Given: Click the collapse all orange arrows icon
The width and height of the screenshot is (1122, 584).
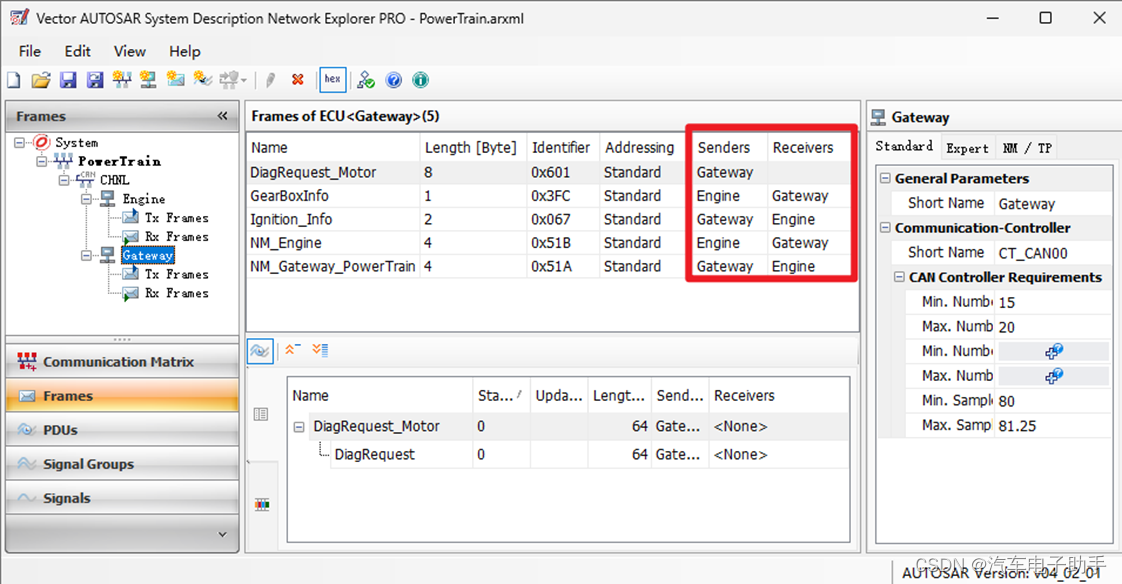Looking at the screenshot, I should [293, 350].
